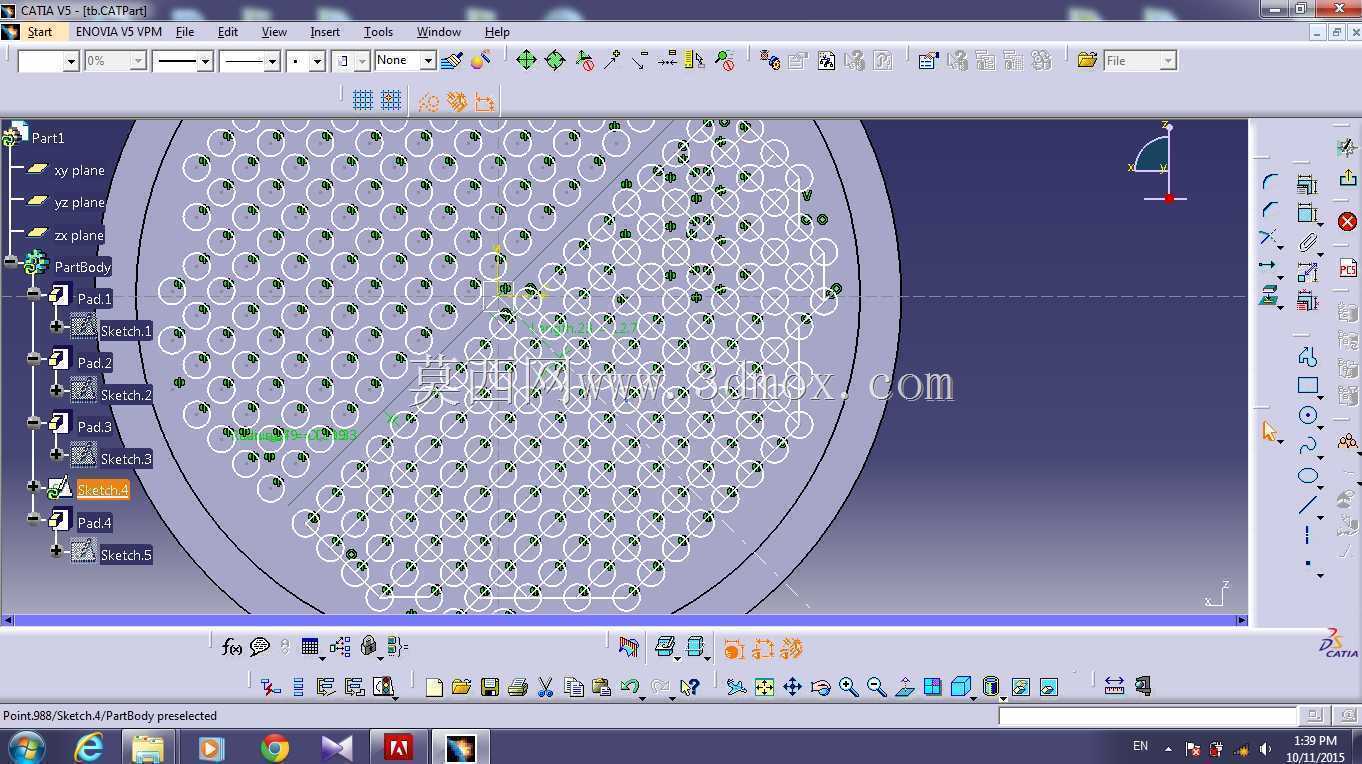This screenshot has width=1362, height=764.
Task: Click the Formula f(x) icon
Action: click(x=232, y=648)
